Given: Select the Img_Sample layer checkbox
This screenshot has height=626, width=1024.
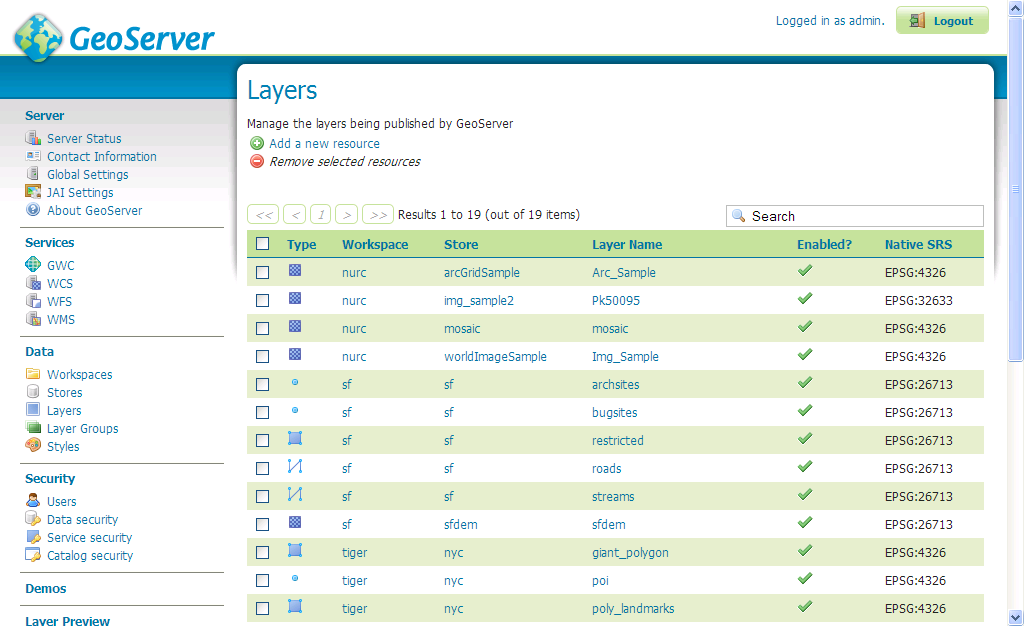Looking at the screenshot, I should (263, 356).
